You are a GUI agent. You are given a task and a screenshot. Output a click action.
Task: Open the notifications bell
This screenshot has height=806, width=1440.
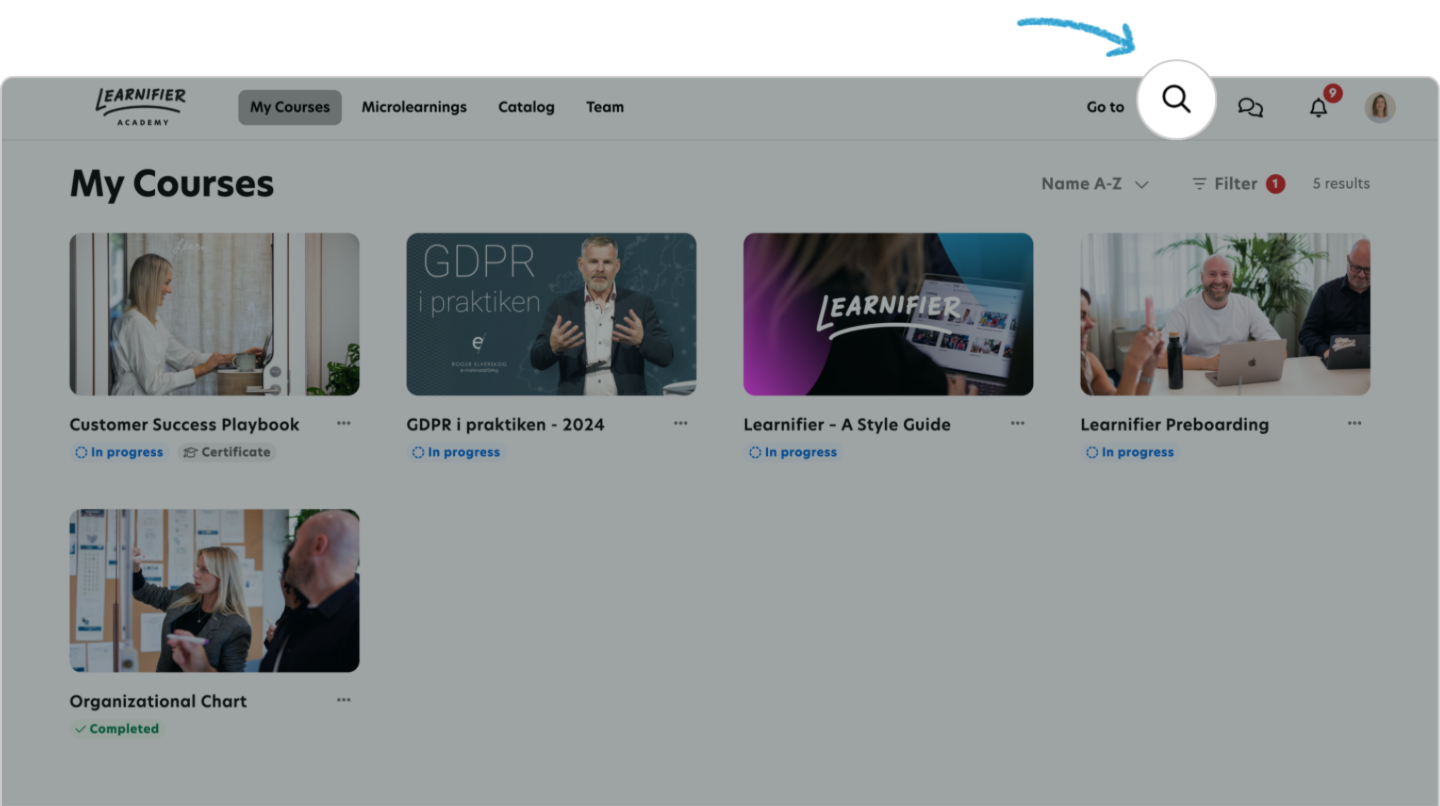pyautogui.click(x=1319, y=107)
